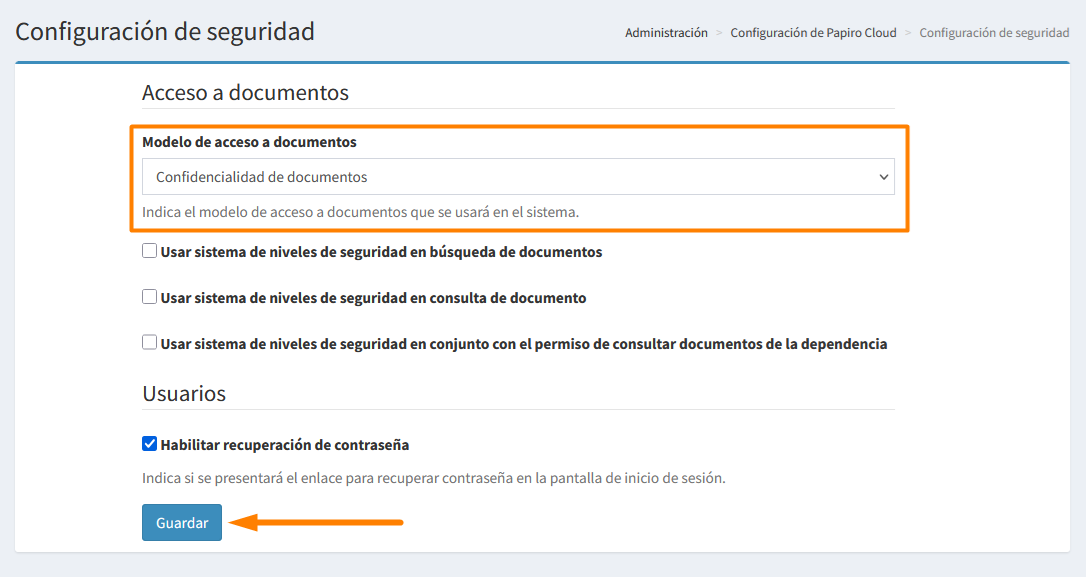Image resolution: width=1086 pixels, height=577 pixels.
Task: Click the dropdown chevron on document access model
Action: [884, 176]
